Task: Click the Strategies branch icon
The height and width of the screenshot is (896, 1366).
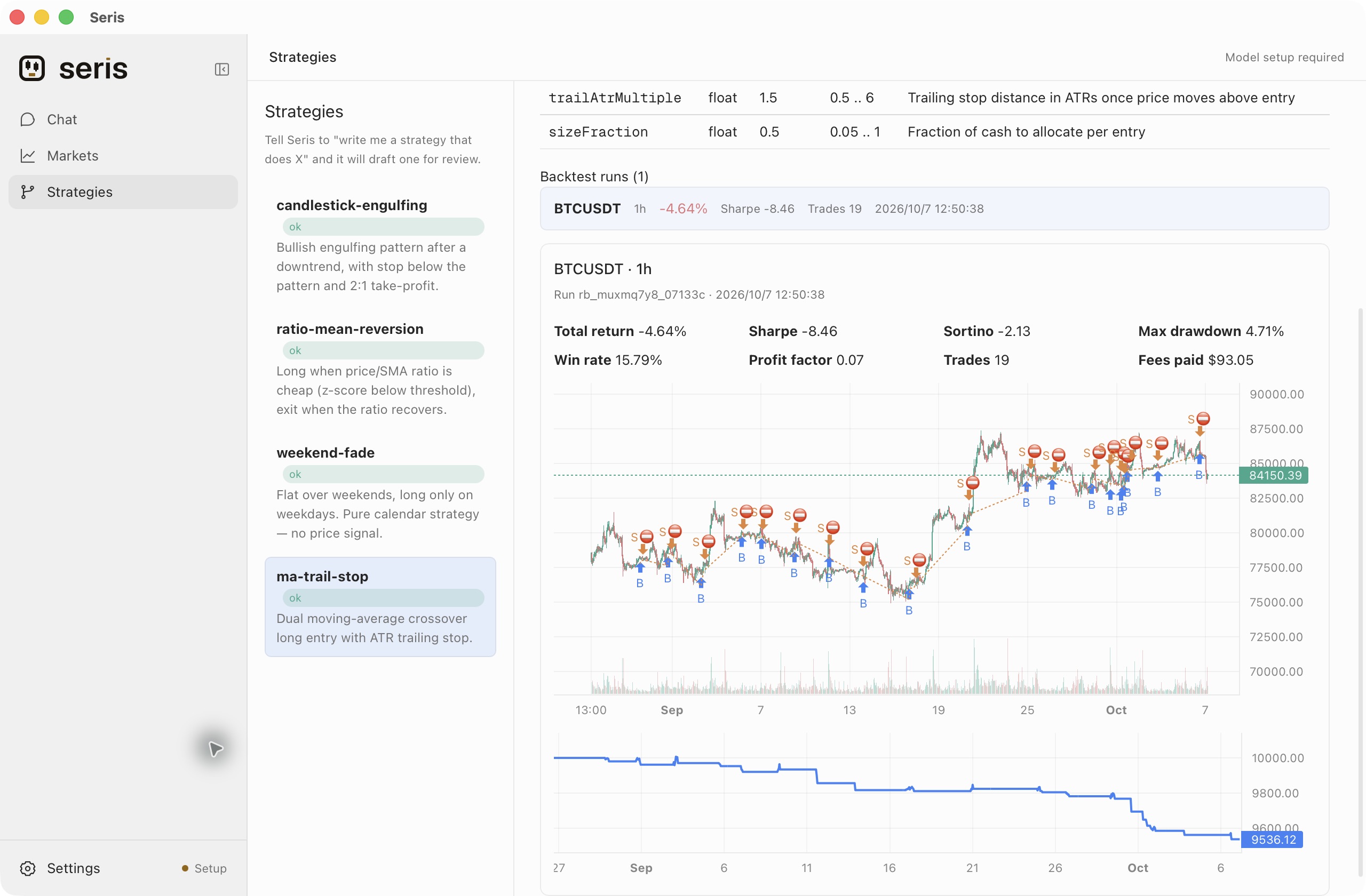Action: 28,191
